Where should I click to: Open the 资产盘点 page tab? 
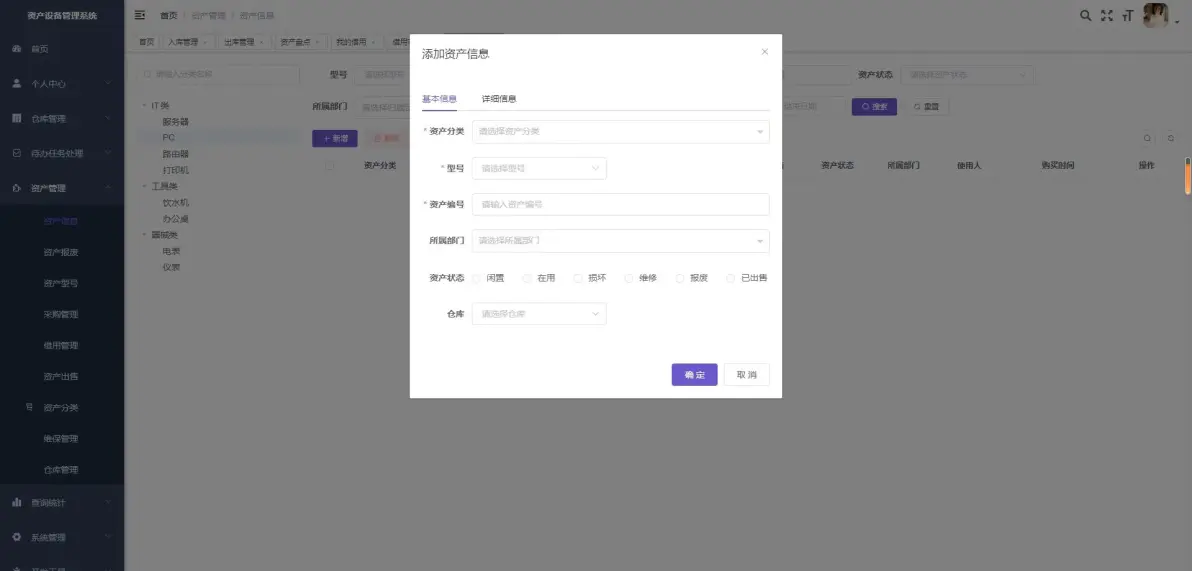click(x=300, y=43)
